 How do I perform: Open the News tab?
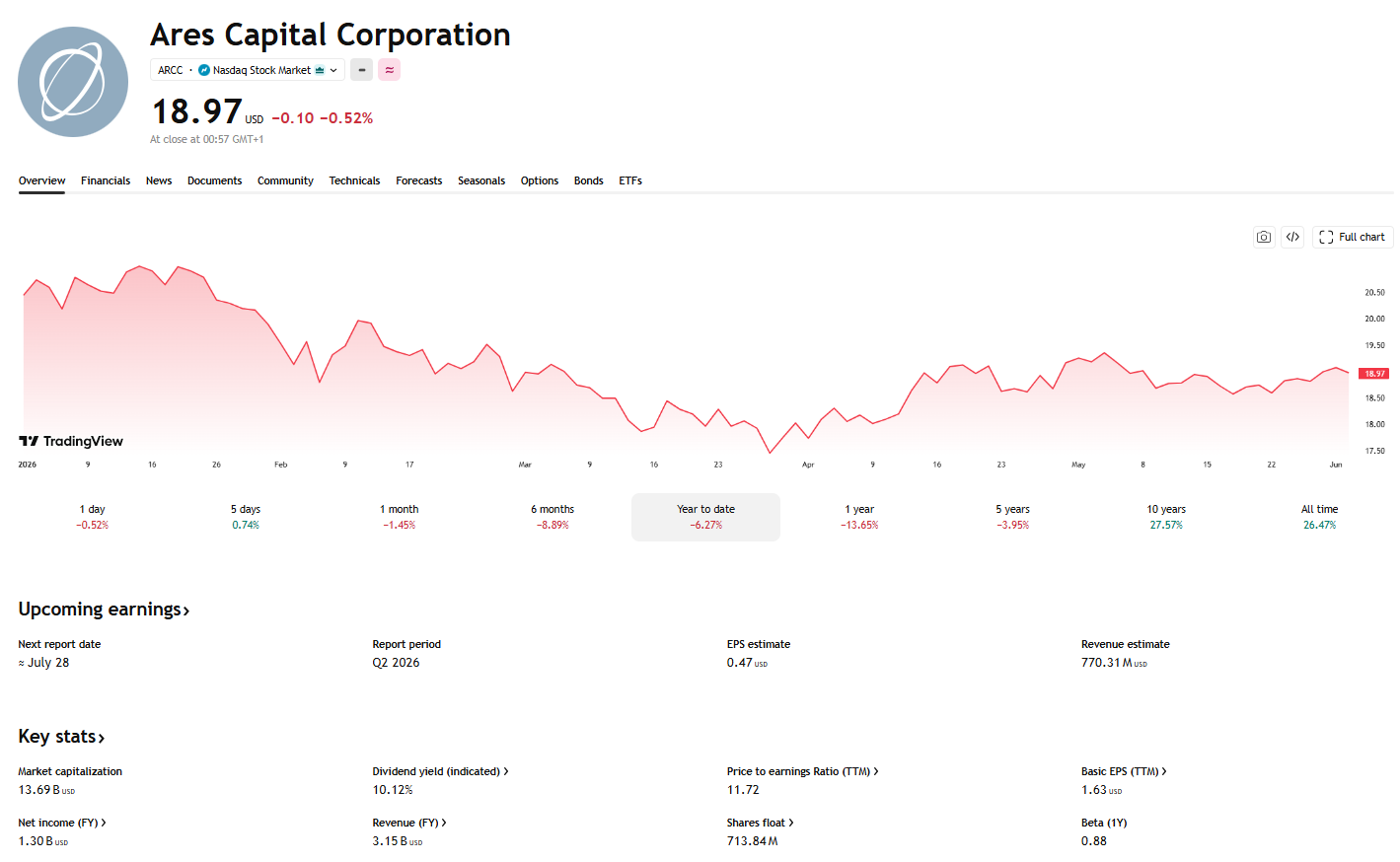(159, 180)
